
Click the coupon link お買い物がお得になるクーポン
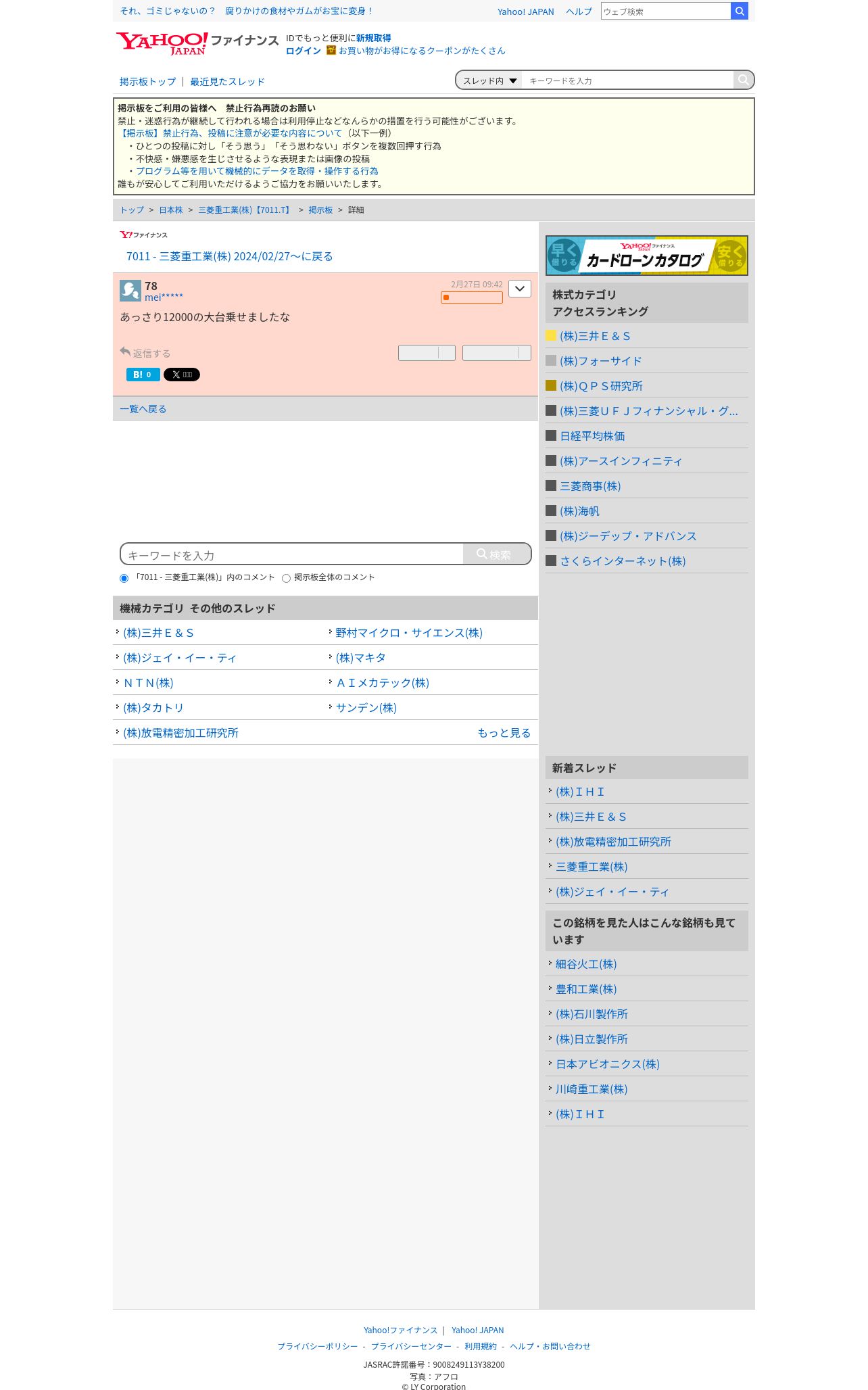coord(422,51)
